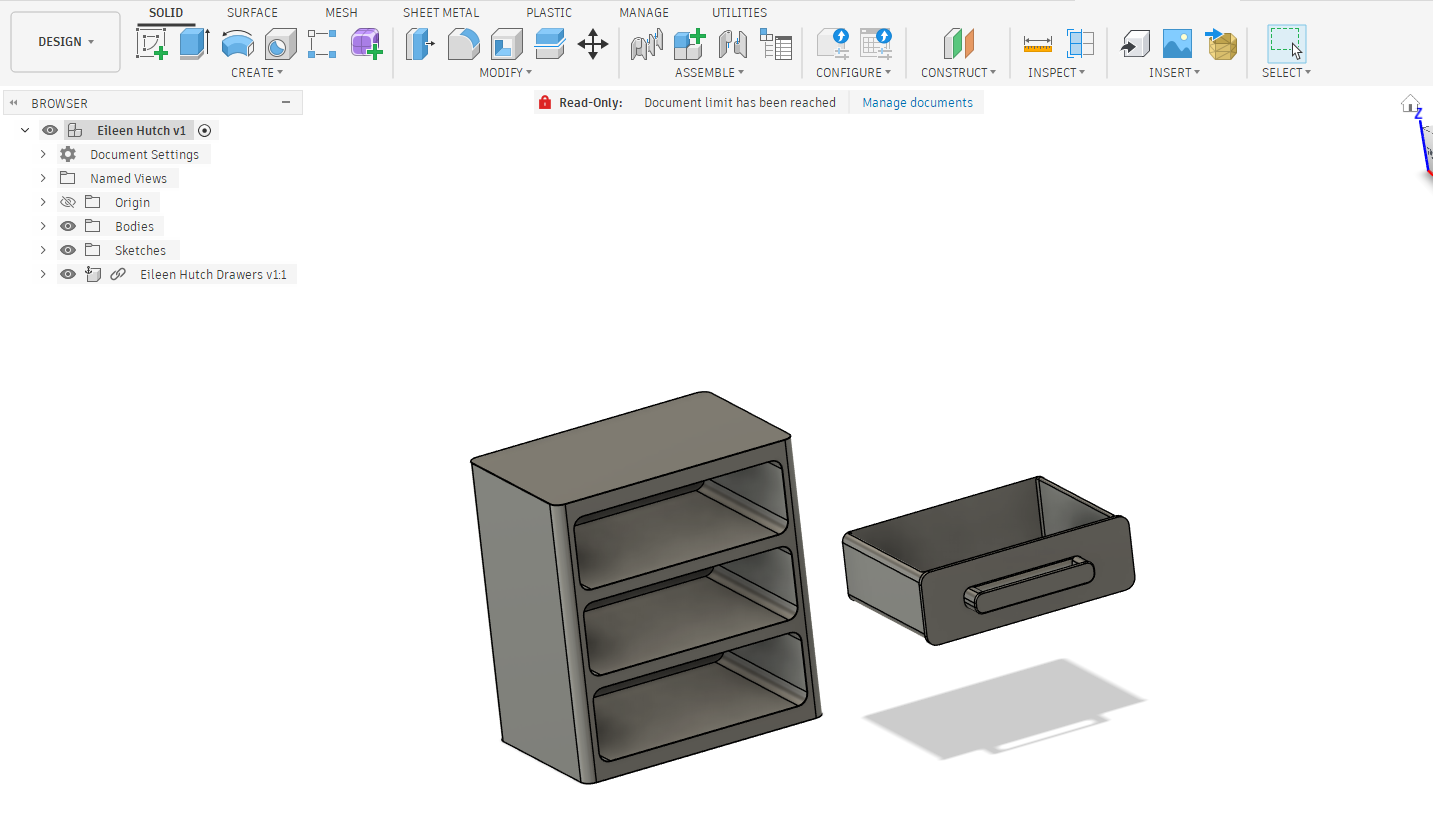The height and width of the screenshot is (838, 1433).
Task: Click the Extrude tool icon
Action: tap(194, 44)
